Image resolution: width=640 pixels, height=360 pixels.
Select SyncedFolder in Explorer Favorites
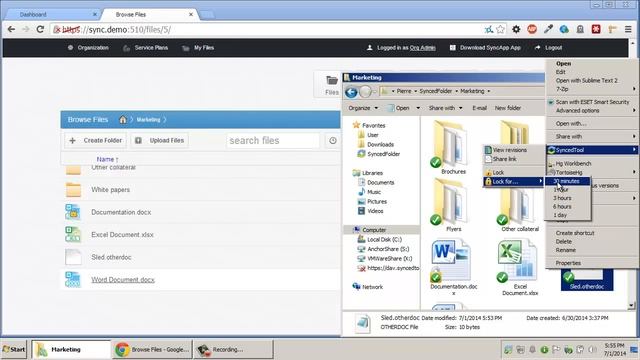(x=379, y=154)
